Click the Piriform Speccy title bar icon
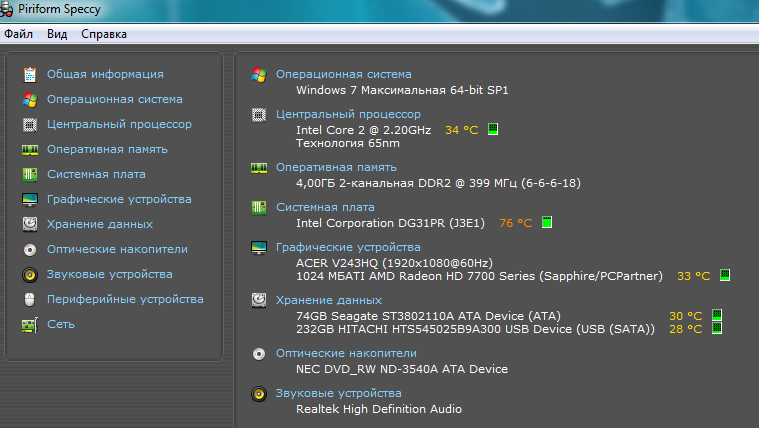The width and height of the screenshot is (759, 428). (x=6, y=9)
